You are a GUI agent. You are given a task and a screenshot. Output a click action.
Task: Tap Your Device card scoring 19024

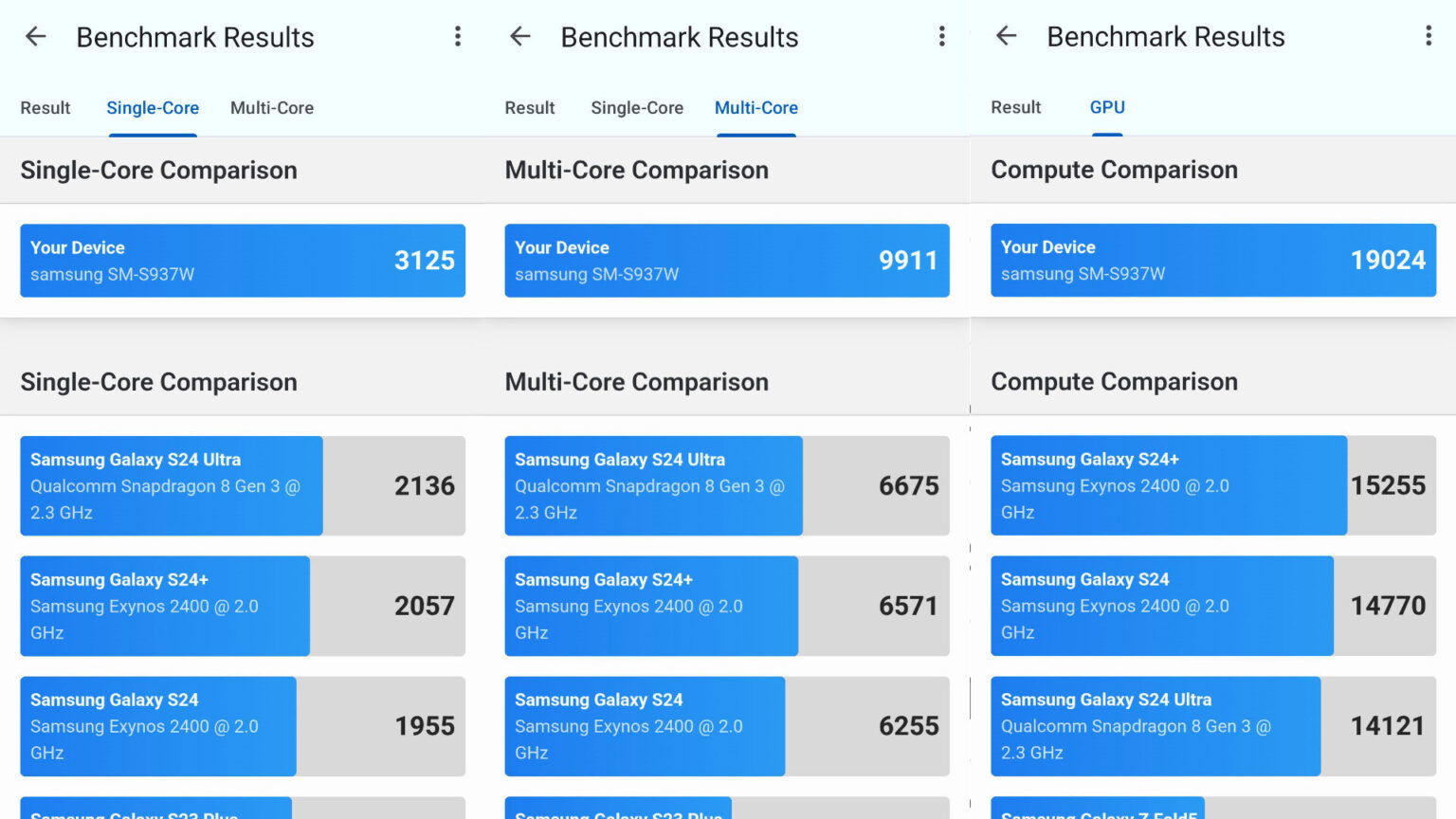coord(1212,260)
